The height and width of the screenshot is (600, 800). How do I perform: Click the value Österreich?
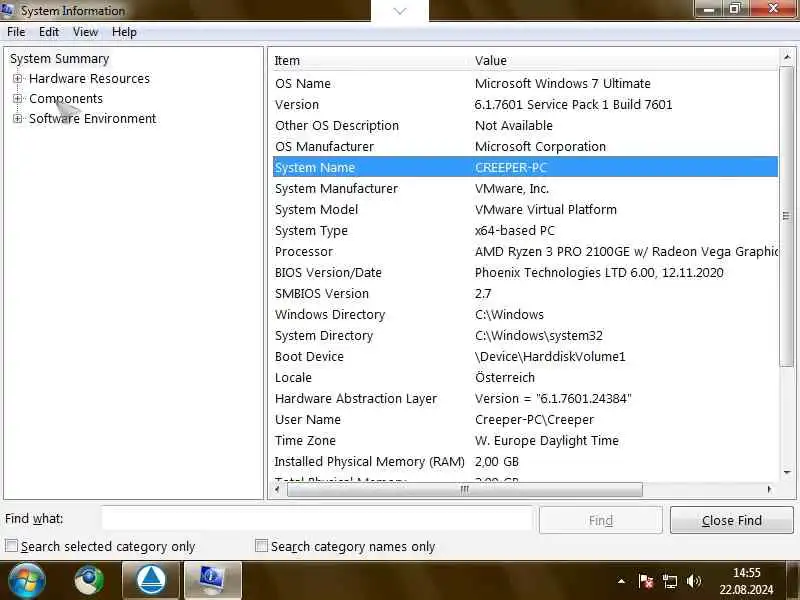click(505, 378)
